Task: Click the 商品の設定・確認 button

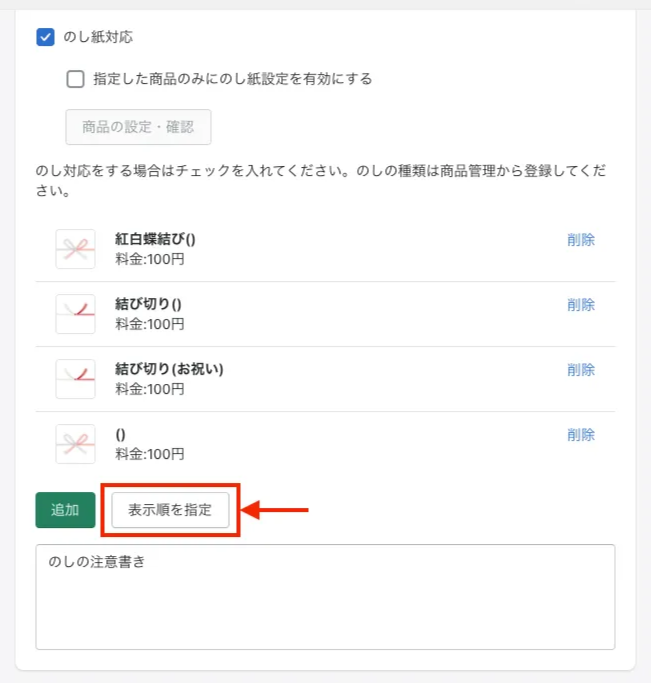Action: 138,127
